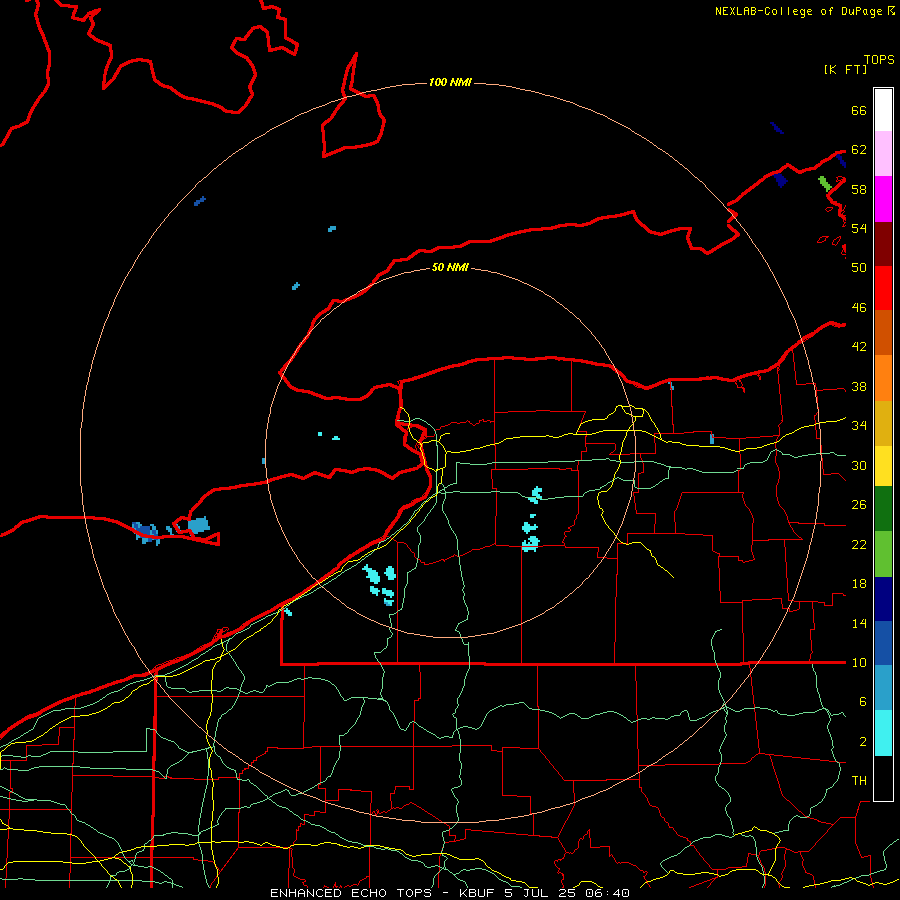Click the magenta 58 K FT legend swatch
The height and width of the screenshot is (900, 900).
[883, 199]
